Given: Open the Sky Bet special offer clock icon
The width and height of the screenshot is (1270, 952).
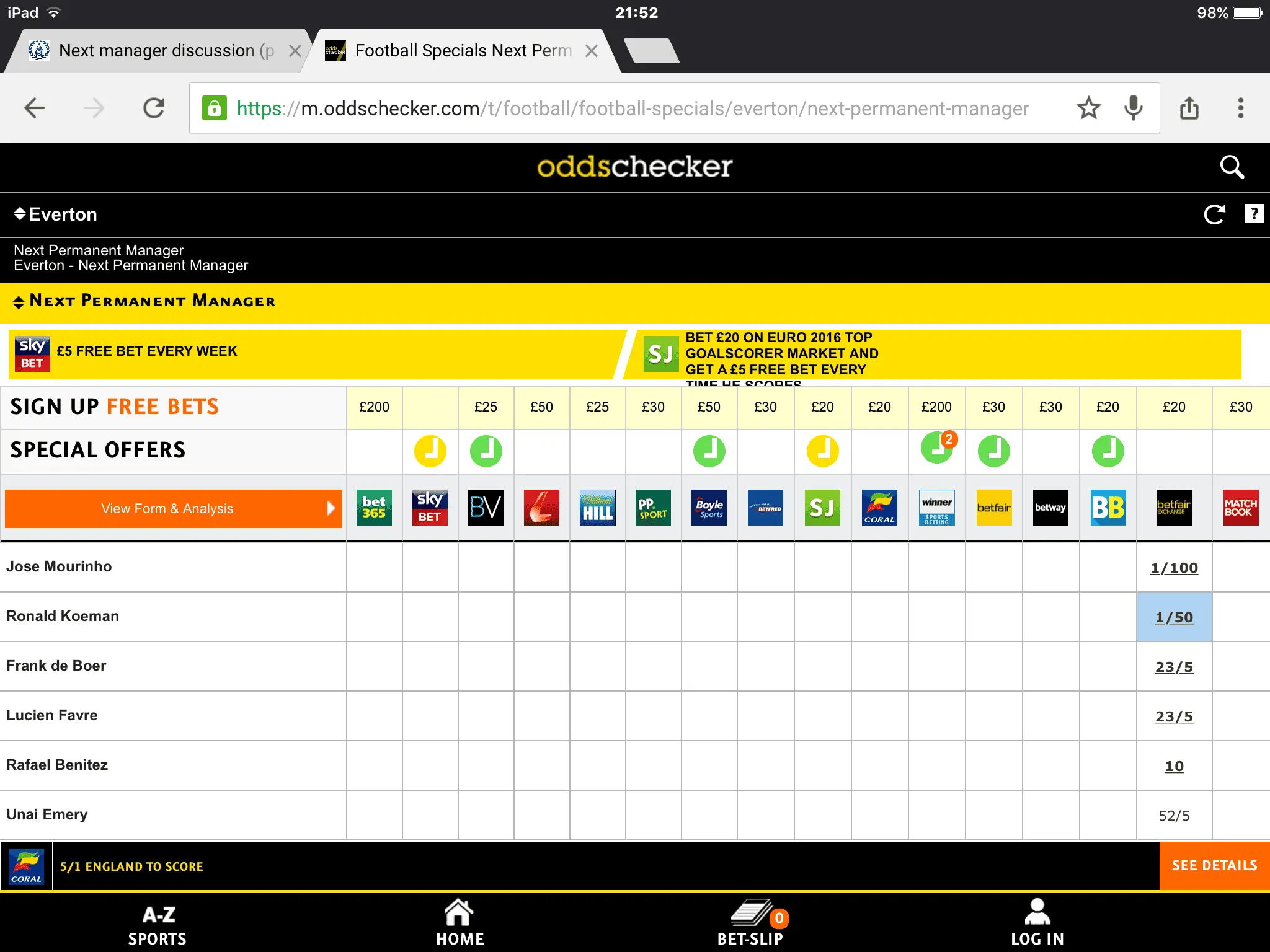Looking at the screenshot, I should (430, 451).
